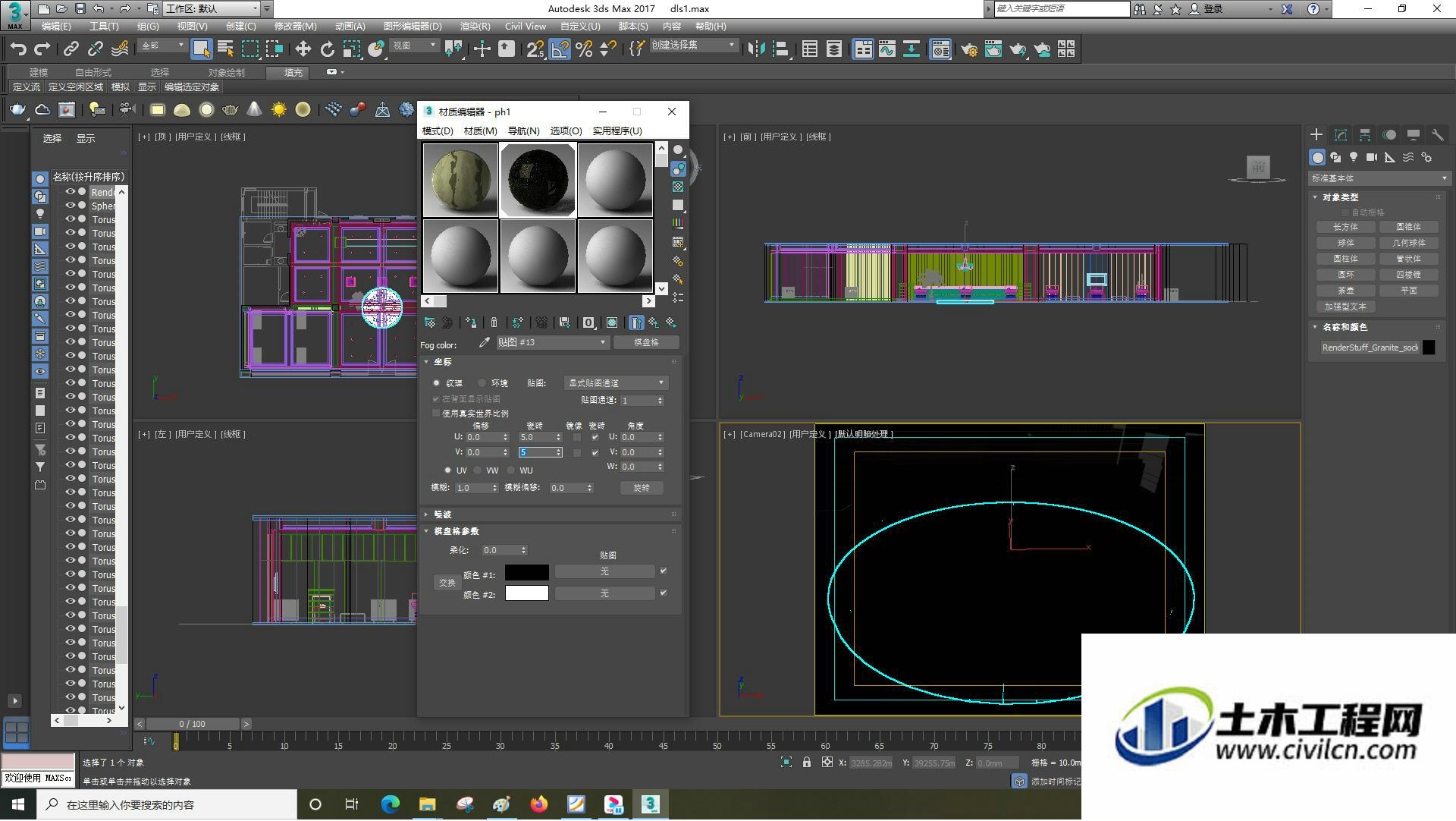Click the 旋转 rotate button

tap(642, 488)
